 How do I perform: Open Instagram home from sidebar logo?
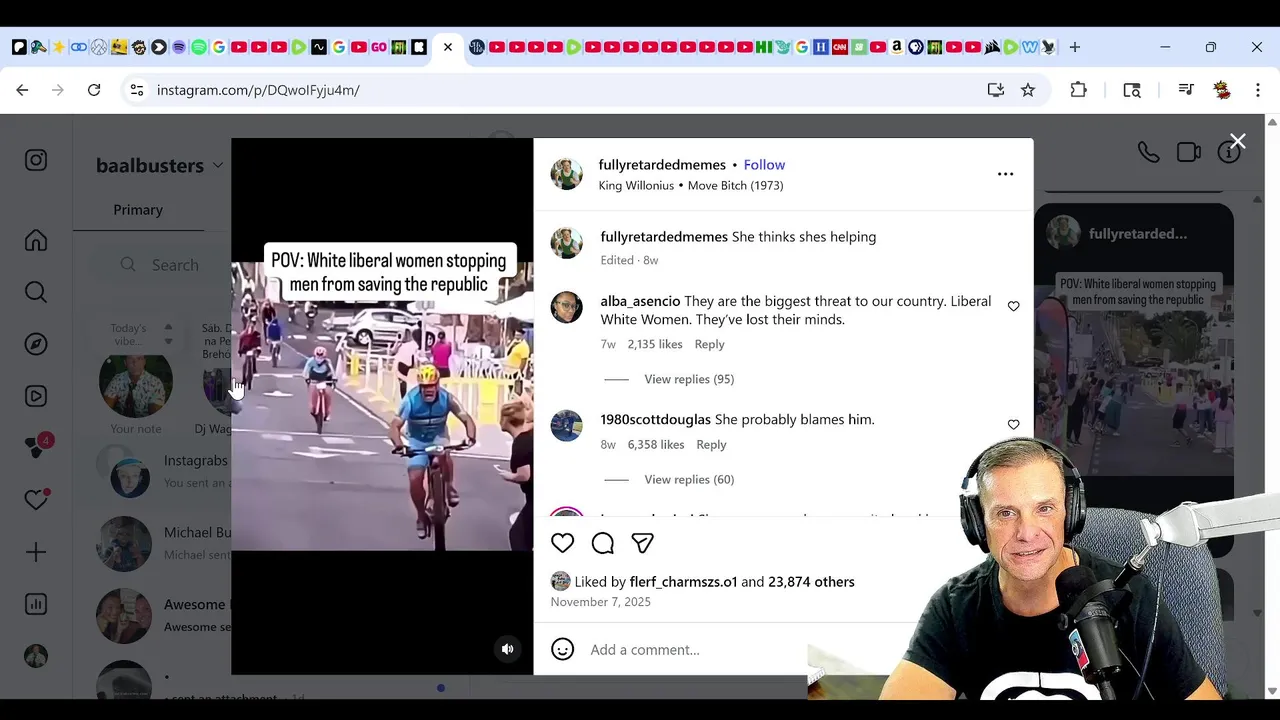pos(36,160)
